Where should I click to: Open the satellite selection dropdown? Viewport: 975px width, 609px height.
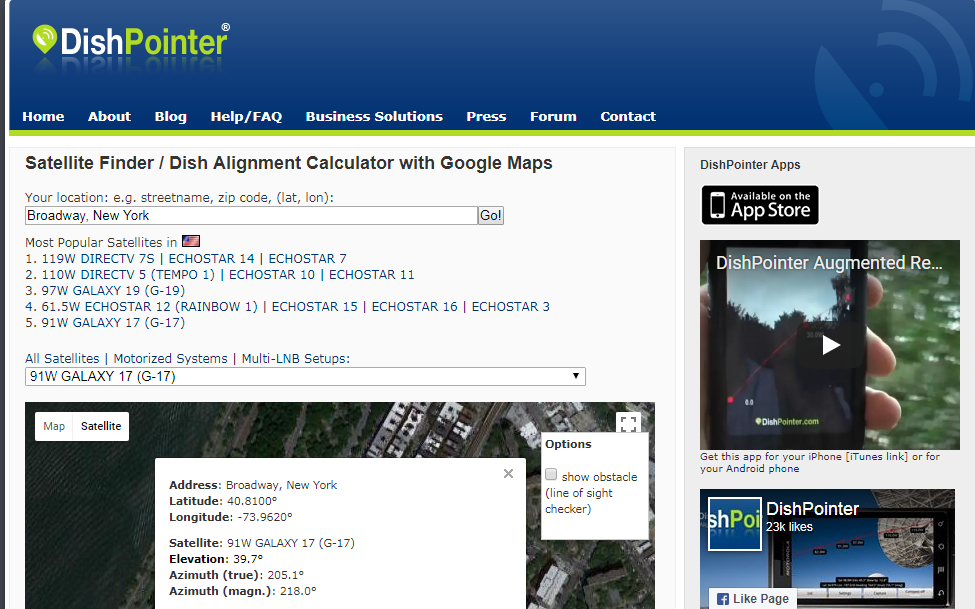pos(577,376)
